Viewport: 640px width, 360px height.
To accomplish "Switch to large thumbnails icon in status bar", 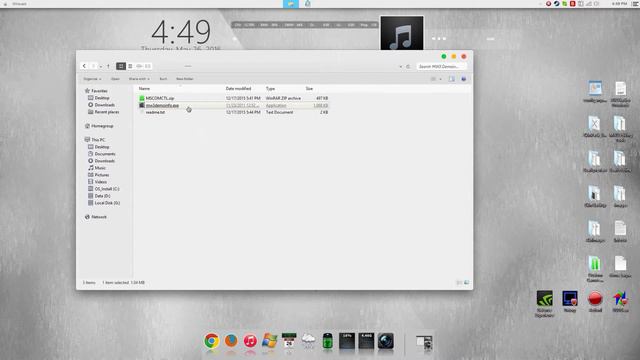I will point(467,282).
